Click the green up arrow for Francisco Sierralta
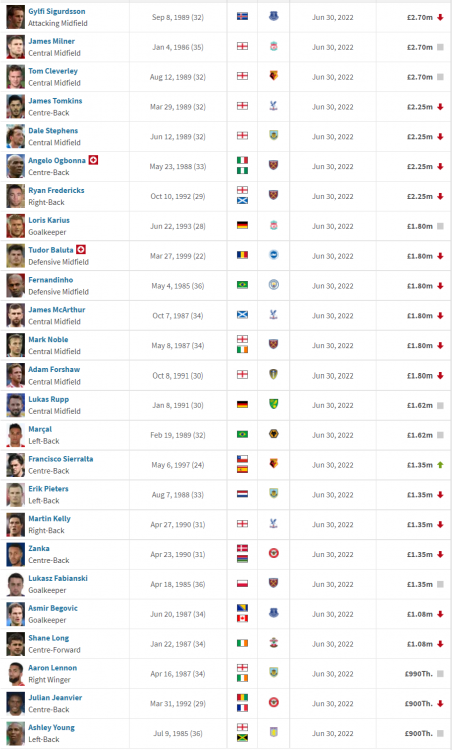 pos(441,465)
